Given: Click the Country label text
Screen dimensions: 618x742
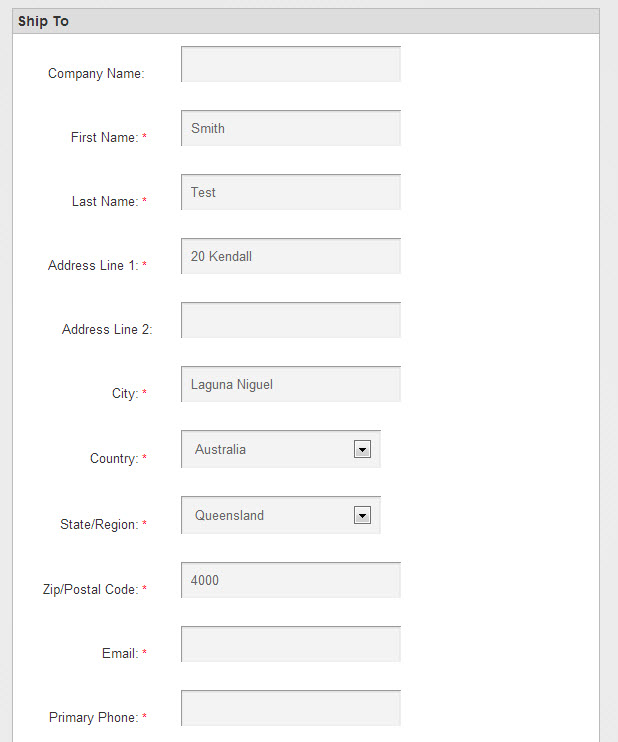Looking at the screenshot, I should click(114, 459).
